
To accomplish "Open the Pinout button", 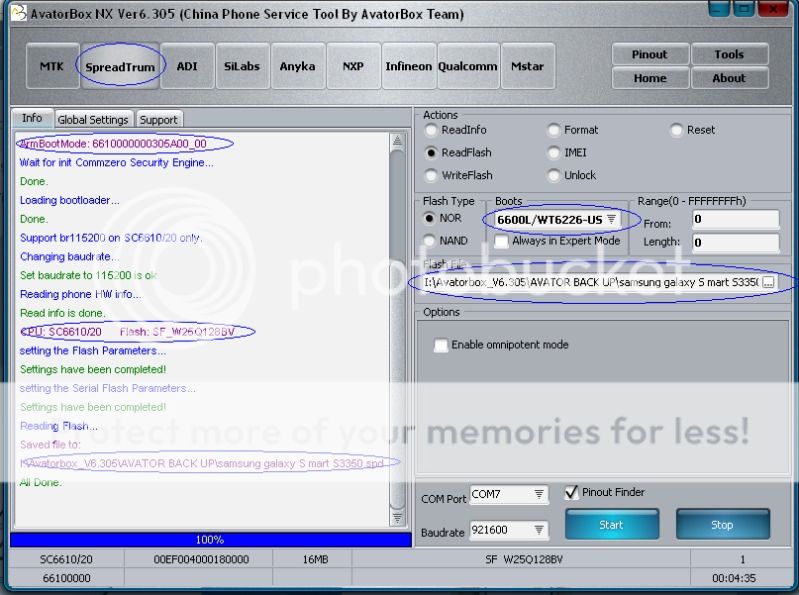I will [x=650, y=54].
